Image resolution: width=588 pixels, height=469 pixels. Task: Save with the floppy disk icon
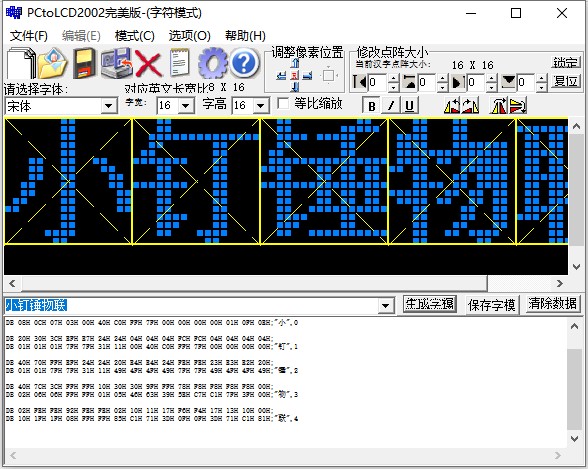(83, 63)
